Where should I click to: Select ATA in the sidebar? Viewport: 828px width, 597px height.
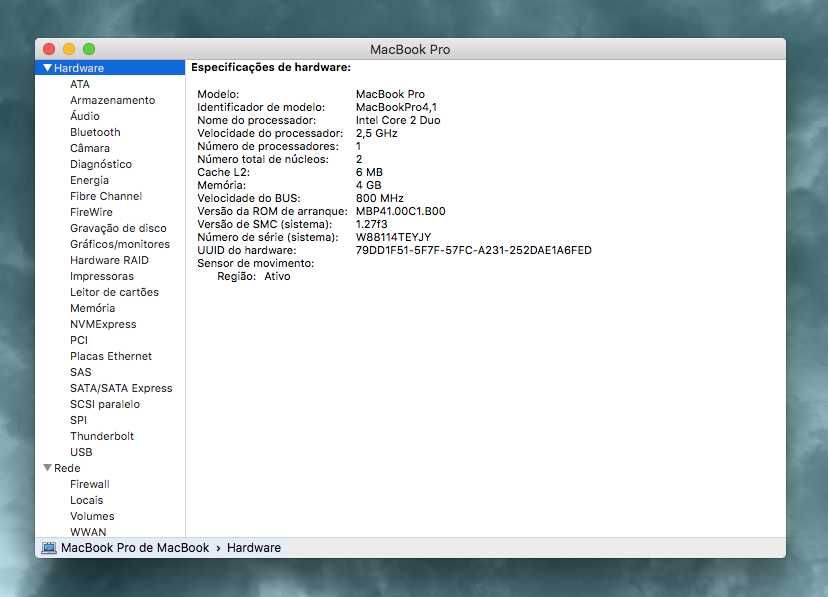pyautogui.click(x=80, y=84)
